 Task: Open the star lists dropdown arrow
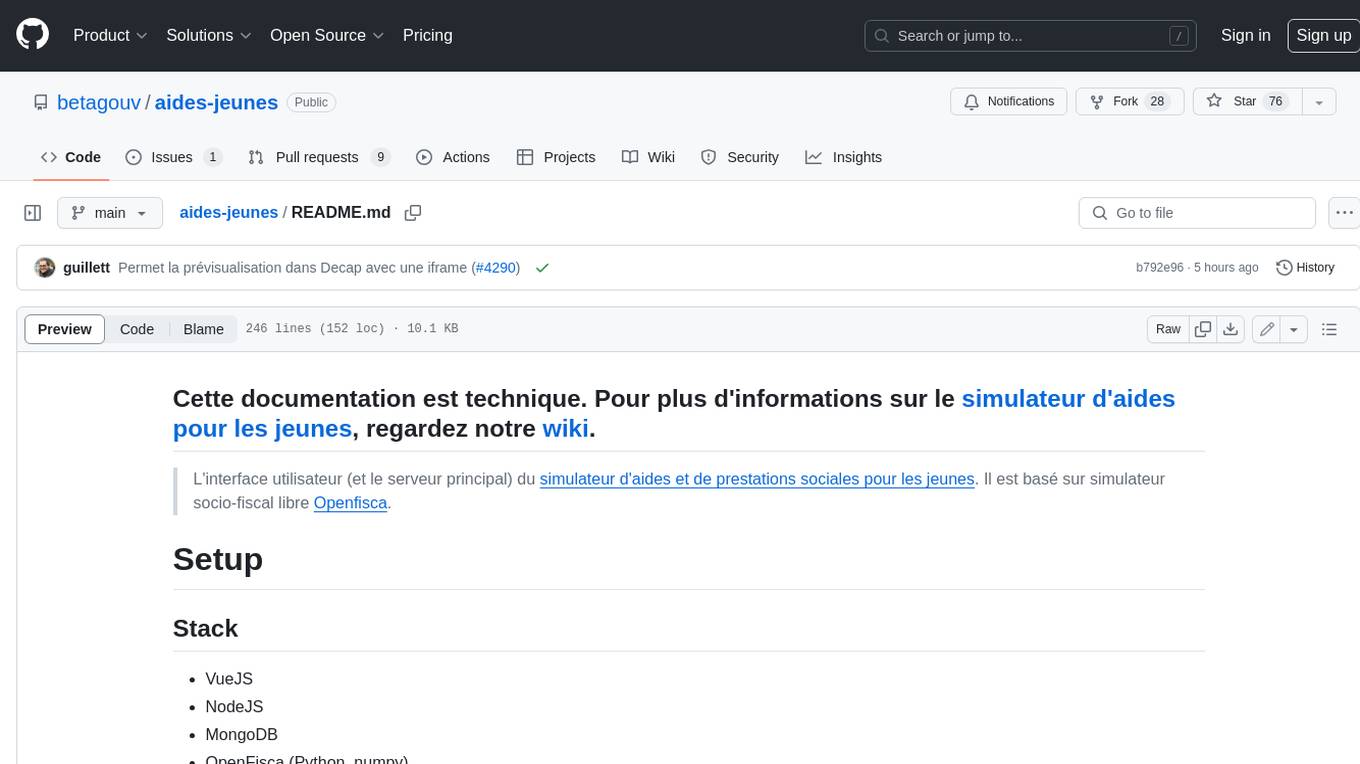1319,102
